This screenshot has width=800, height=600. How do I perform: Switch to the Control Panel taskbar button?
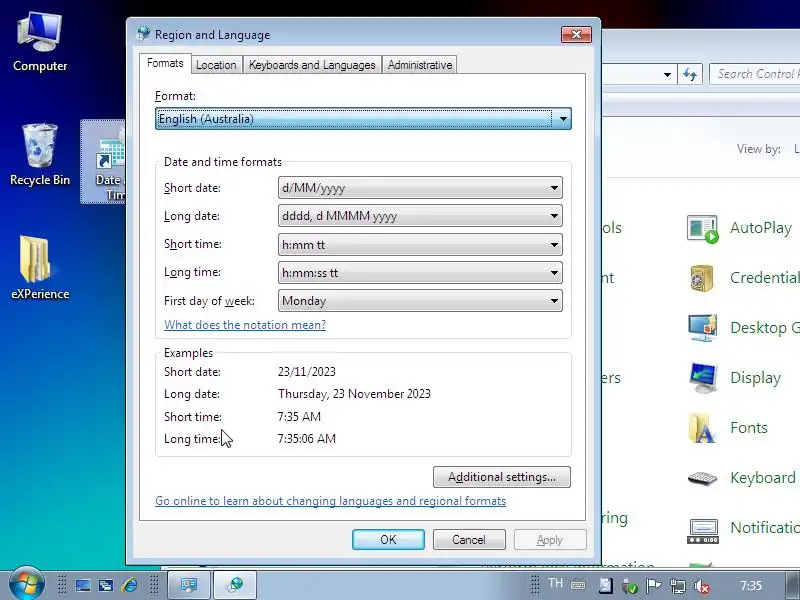(189, 585)
